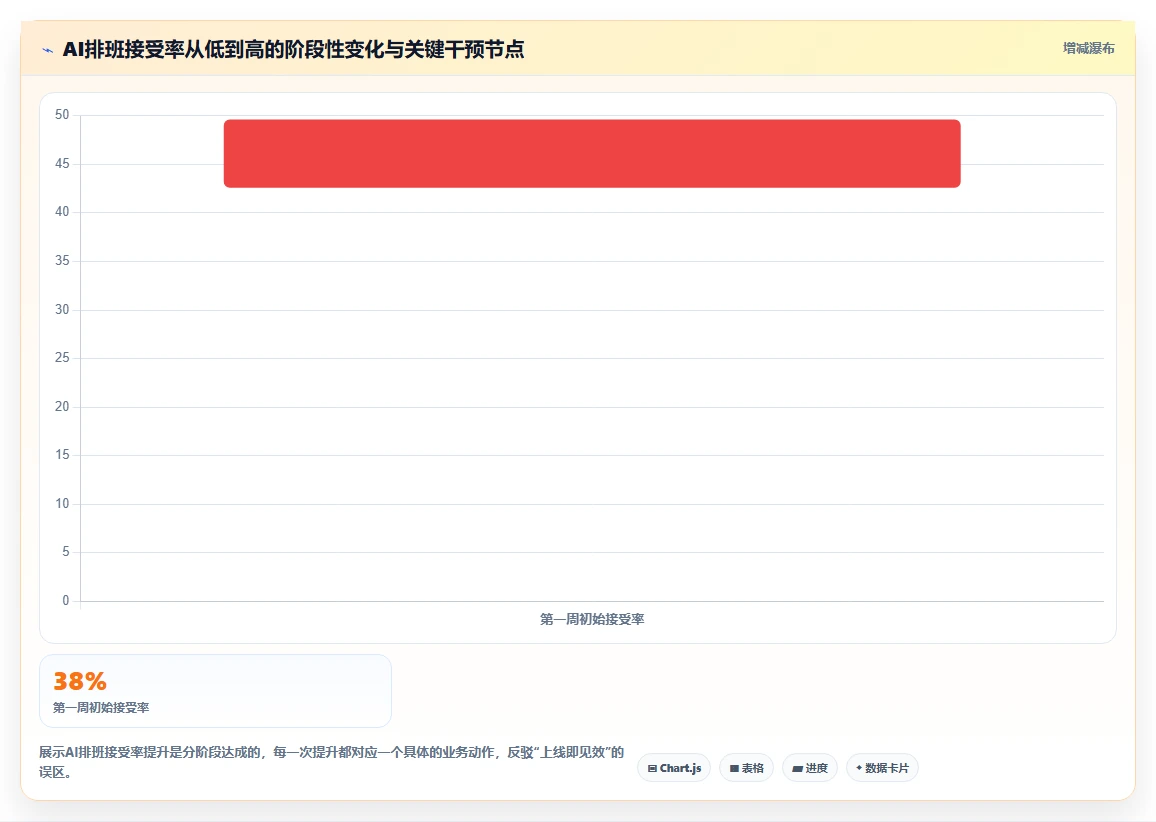Click the red waterfall bar in the chart
Viewport: 1156px width, 822px height.
(x=592, y=153)
